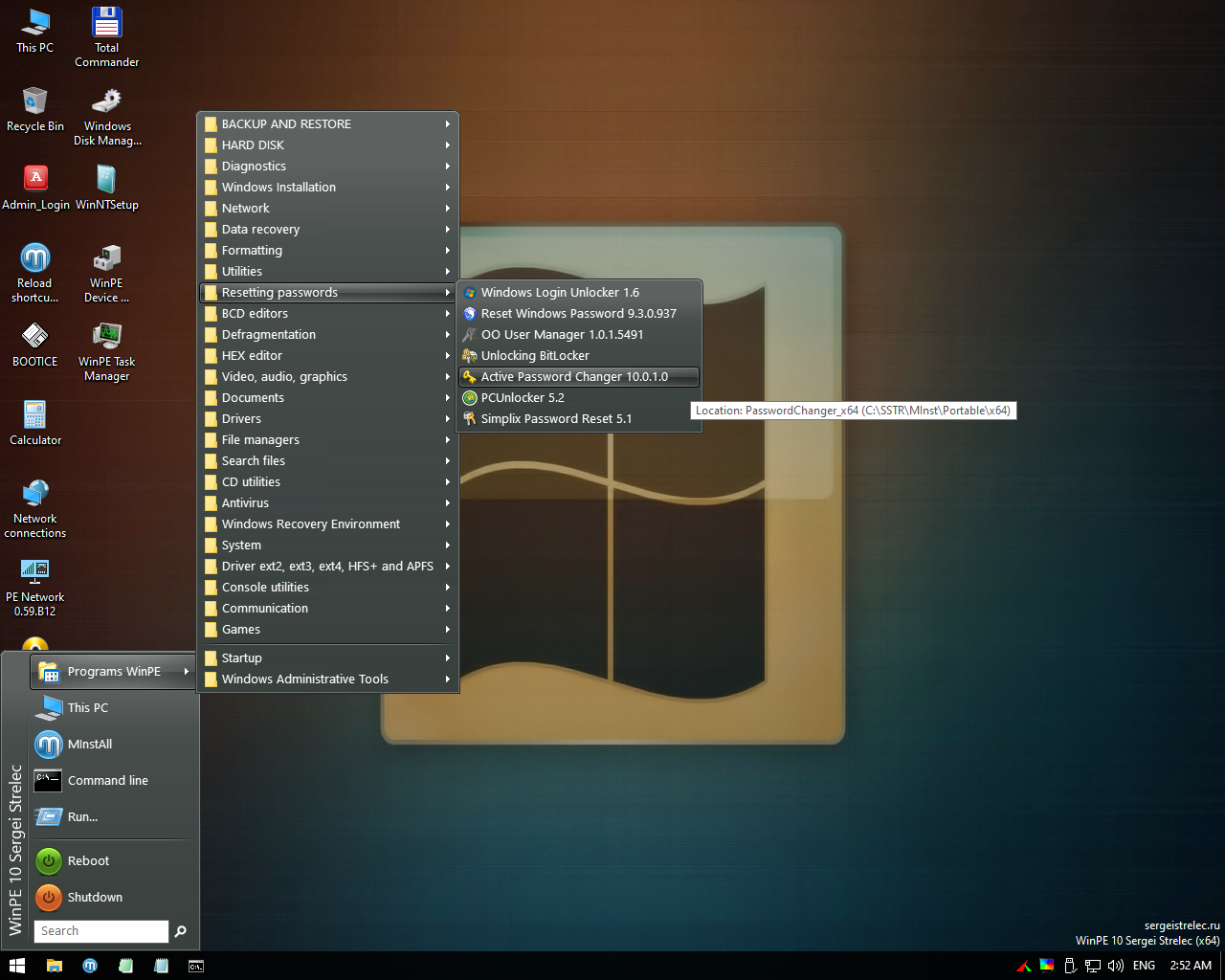Expand BCD editors submenu

pos(327,313)
